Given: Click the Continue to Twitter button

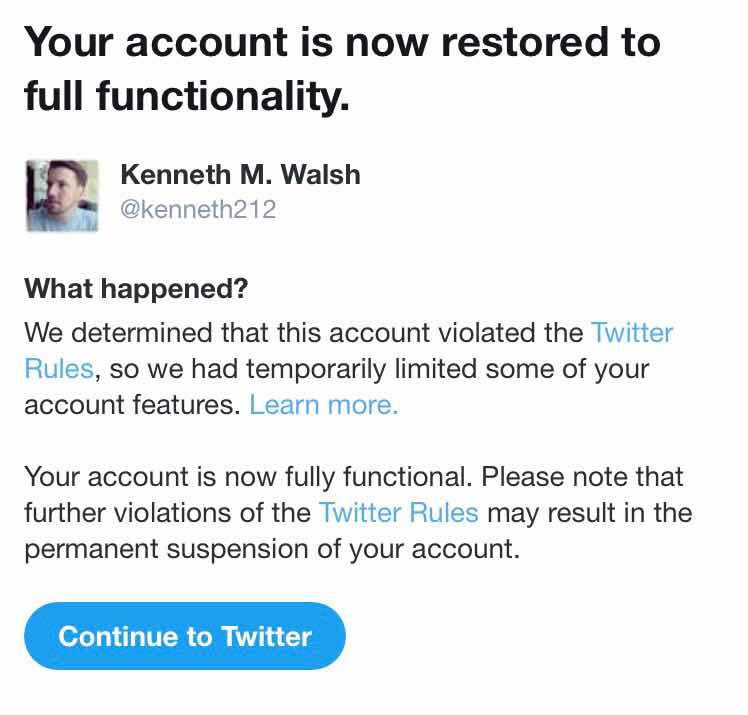Looking at the screenshot, I should click(185, 636).
